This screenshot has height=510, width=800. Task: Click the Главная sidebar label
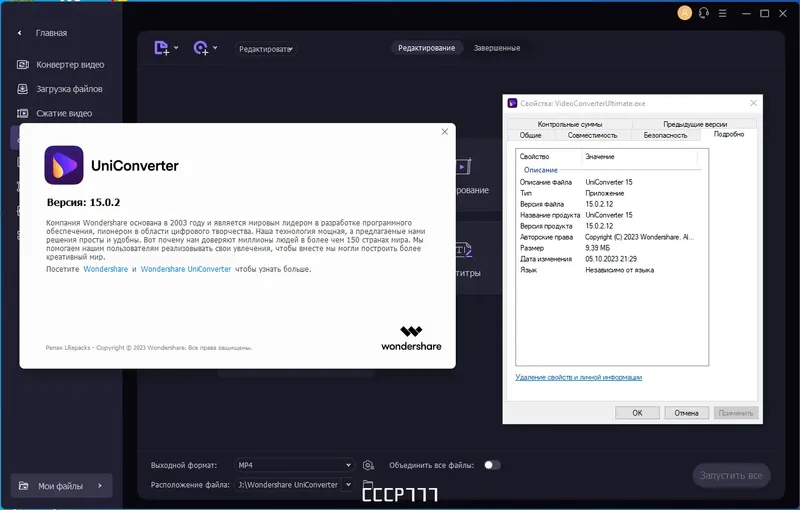pyautogui.click(x=51, y=33)
